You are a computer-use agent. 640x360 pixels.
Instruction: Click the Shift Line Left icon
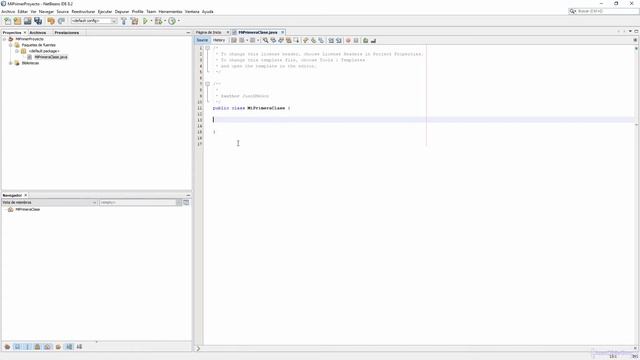pyautogui.click(x=331, y=40)
